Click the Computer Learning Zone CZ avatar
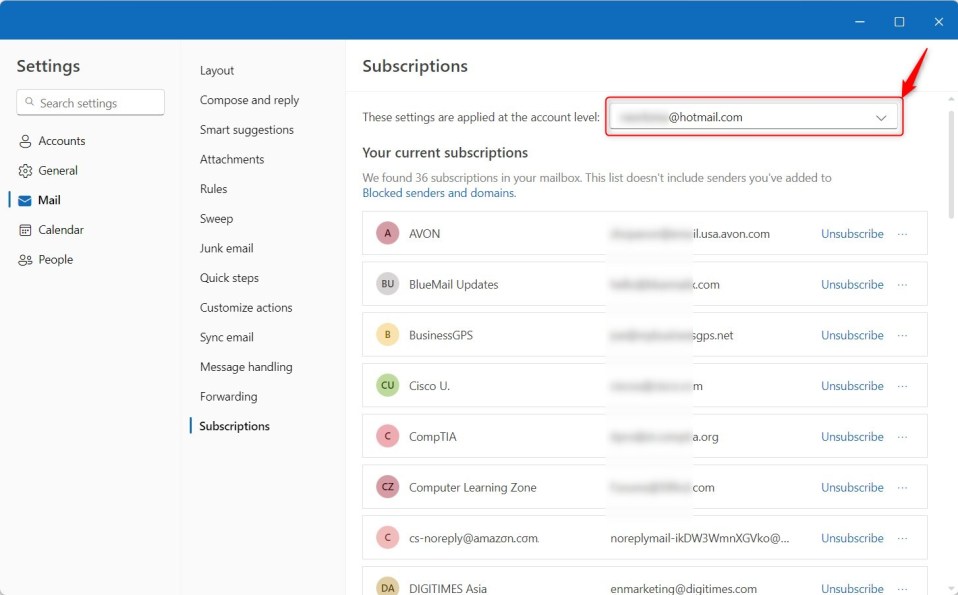This screenshot has height=595, width=958. [x=387, y=486]
